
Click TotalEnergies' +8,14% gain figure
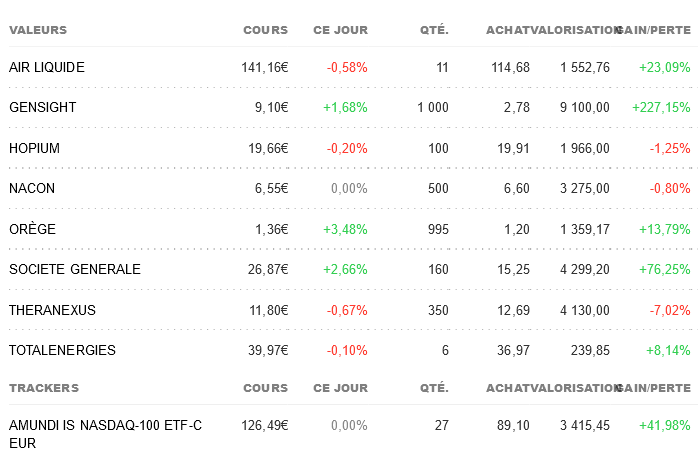(665, 350)
